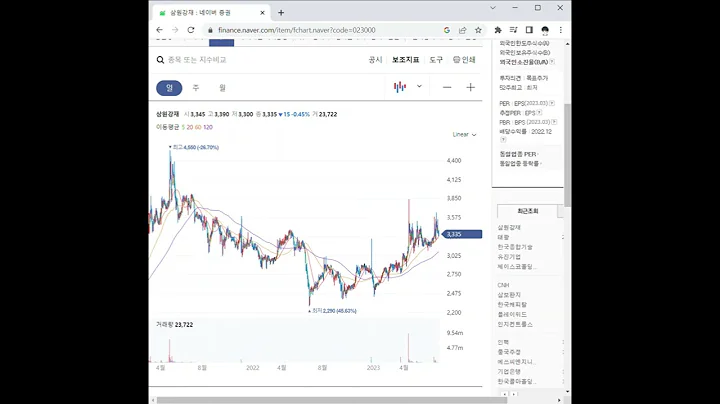The height and width of the screenshot is (404, 720).
Task: Select the 주 weekly period
Action: tap(196, 88)
